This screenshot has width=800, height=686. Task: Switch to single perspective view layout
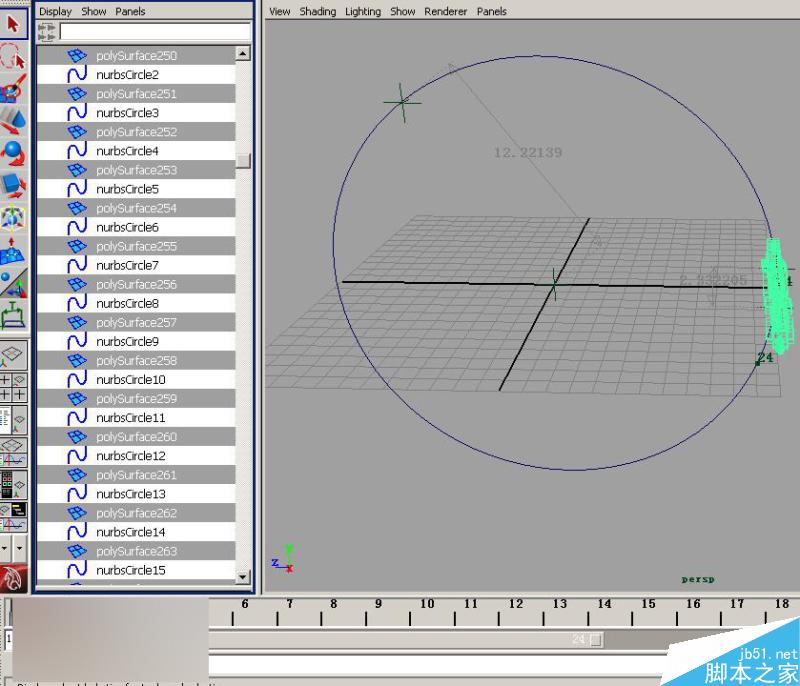tap(13, 355)
